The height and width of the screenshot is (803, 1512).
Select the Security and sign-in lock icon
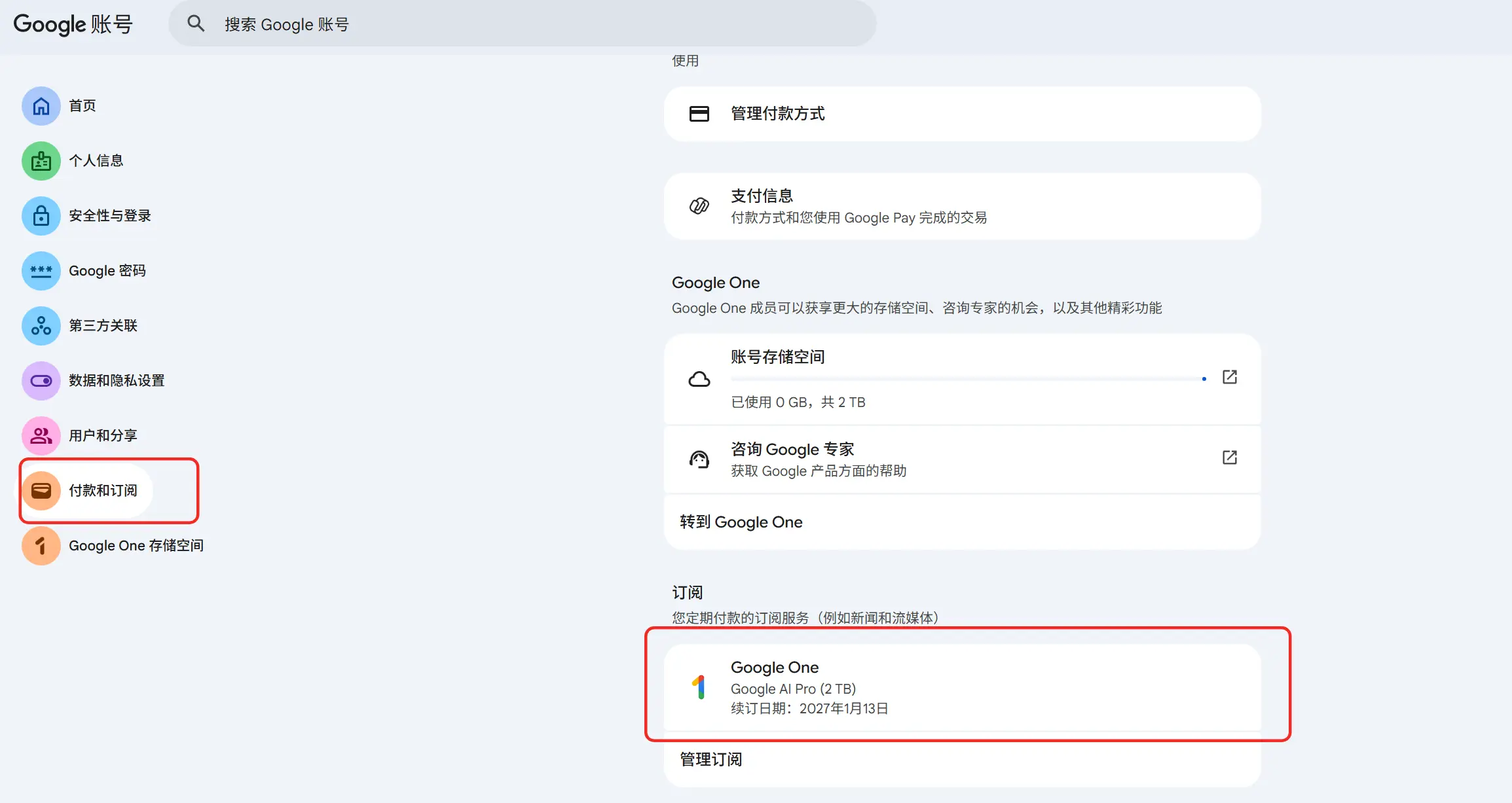click(41, 216)
